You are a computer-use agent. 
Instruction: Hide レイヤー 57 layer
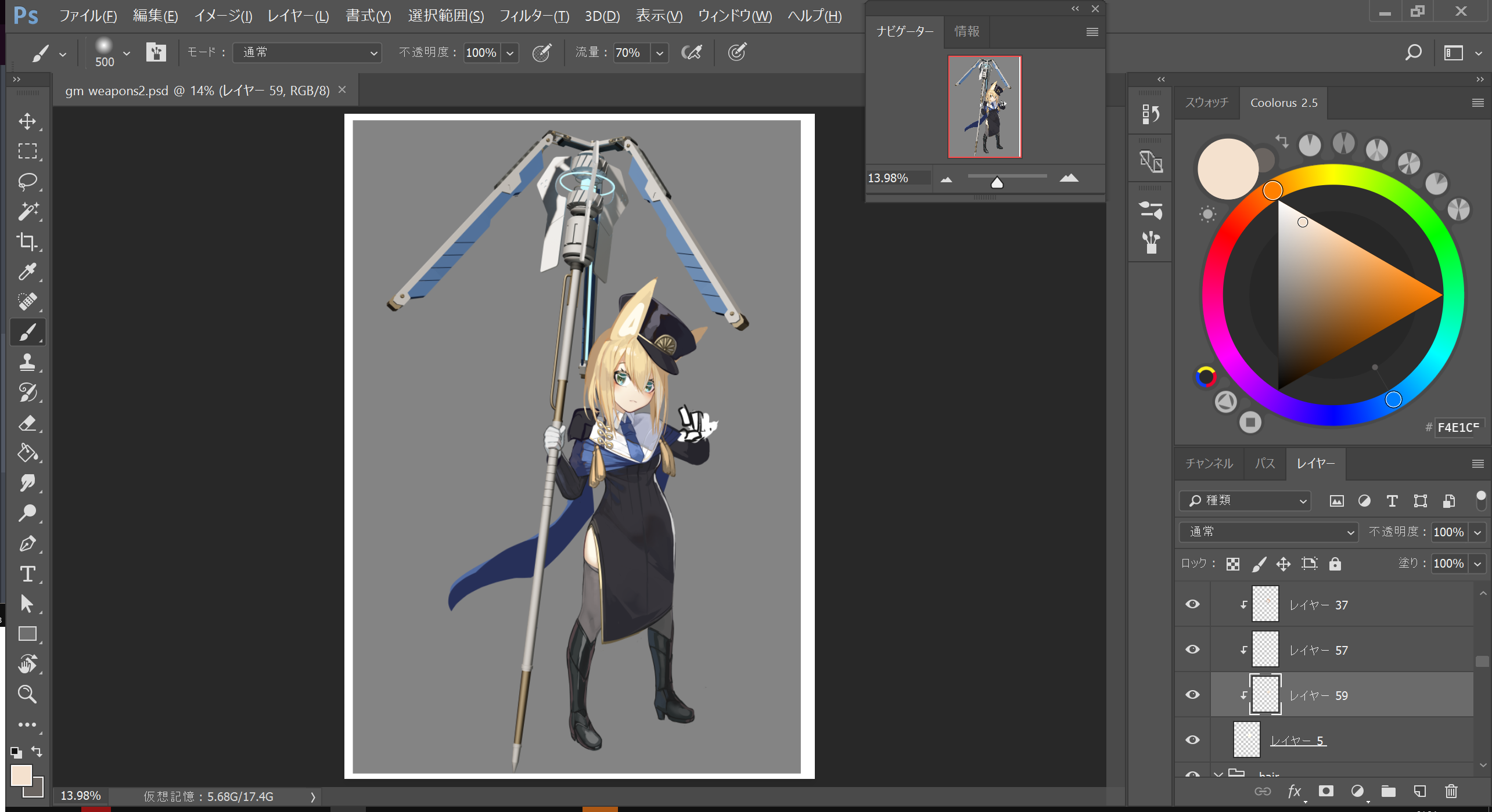point(1192,649)
